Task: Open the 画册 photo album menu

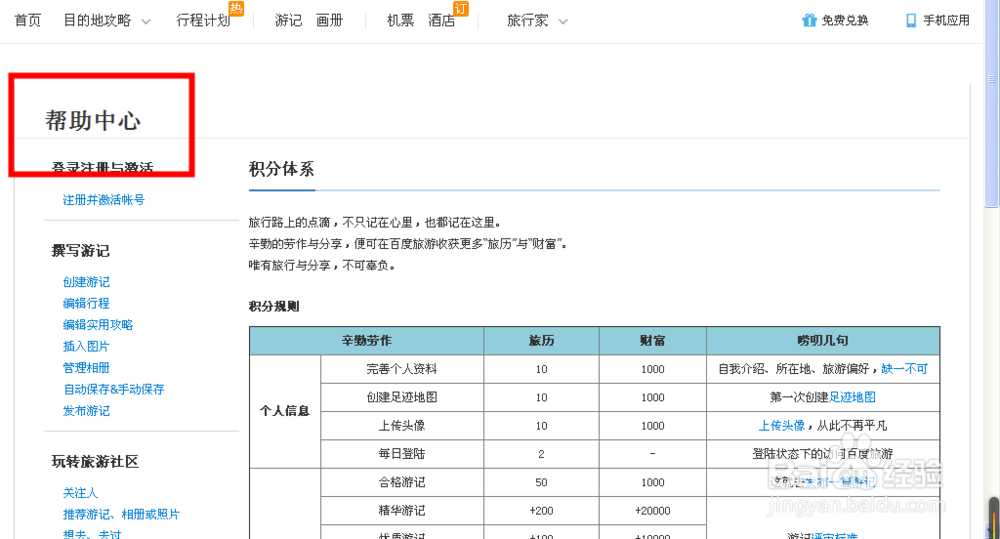Action: point(329,20)
